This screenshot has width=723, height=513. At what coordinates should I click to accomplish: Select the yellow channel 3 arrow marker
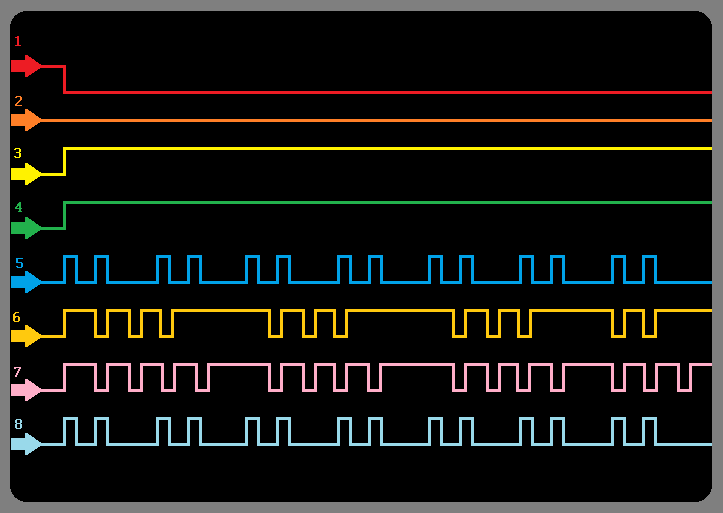point(26,174)
